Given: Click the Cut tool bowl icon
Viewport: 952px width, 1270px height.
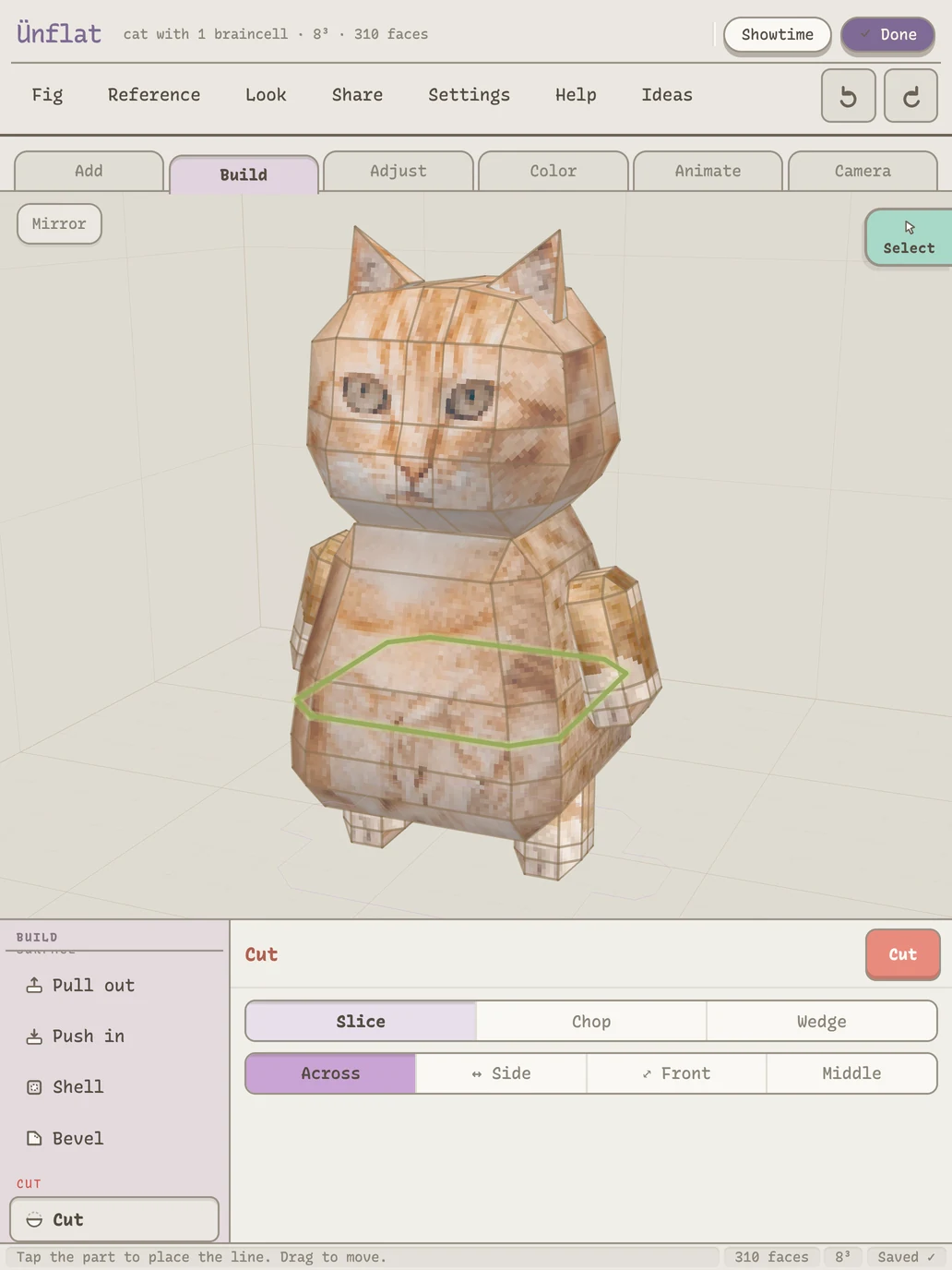Looking at the screenshot, I should [34, 1219].
